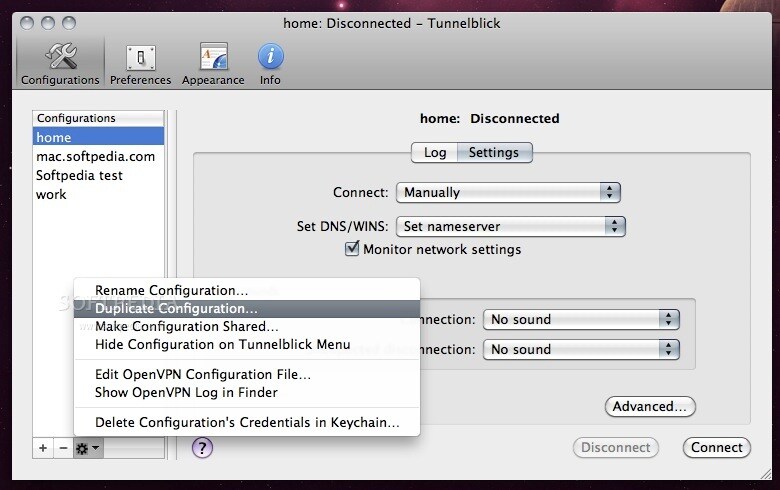Switch to the Log tab

[434, 152]
